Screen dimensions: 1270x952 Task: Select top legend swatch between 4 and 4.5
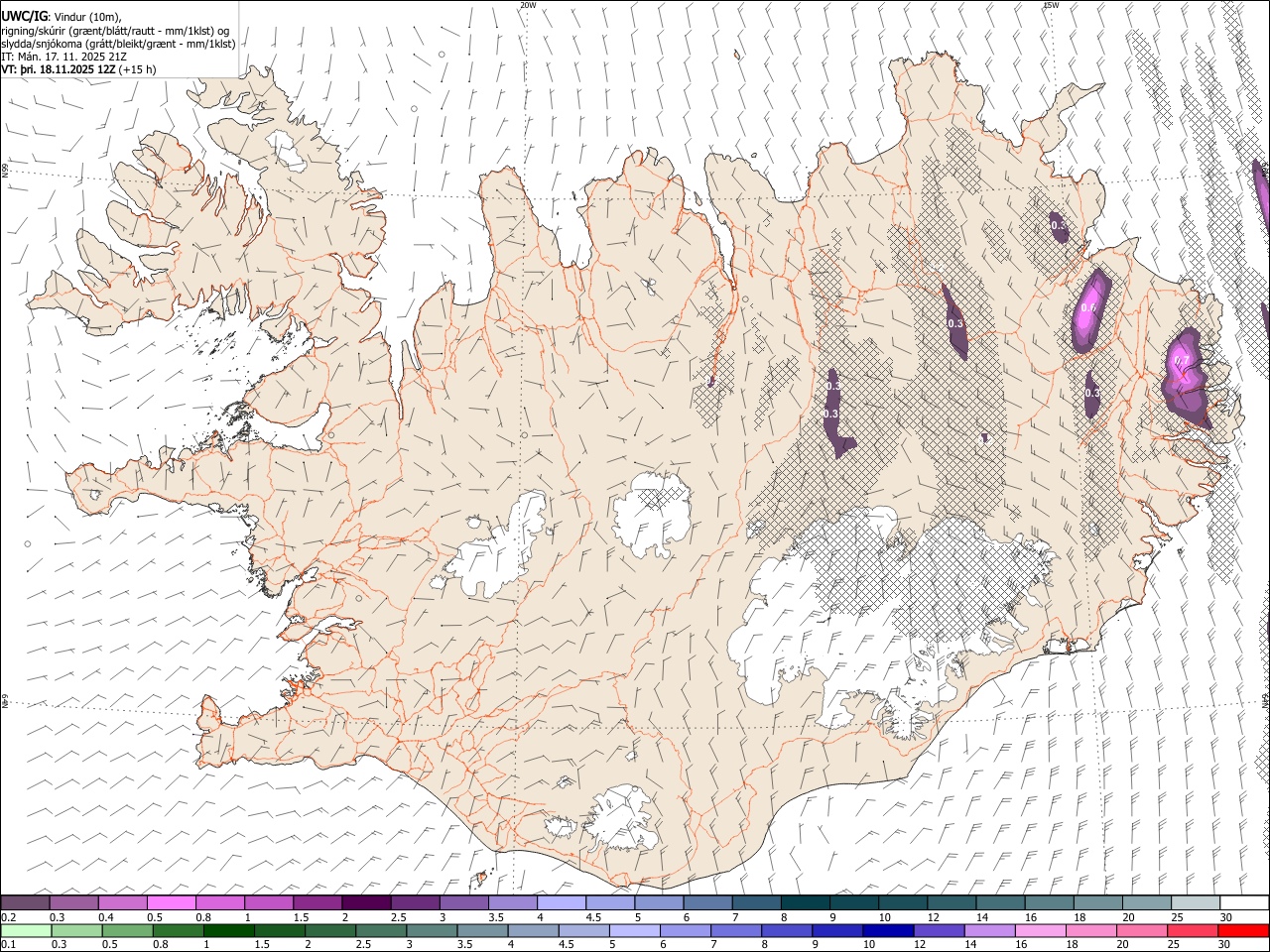pos(562,902)
